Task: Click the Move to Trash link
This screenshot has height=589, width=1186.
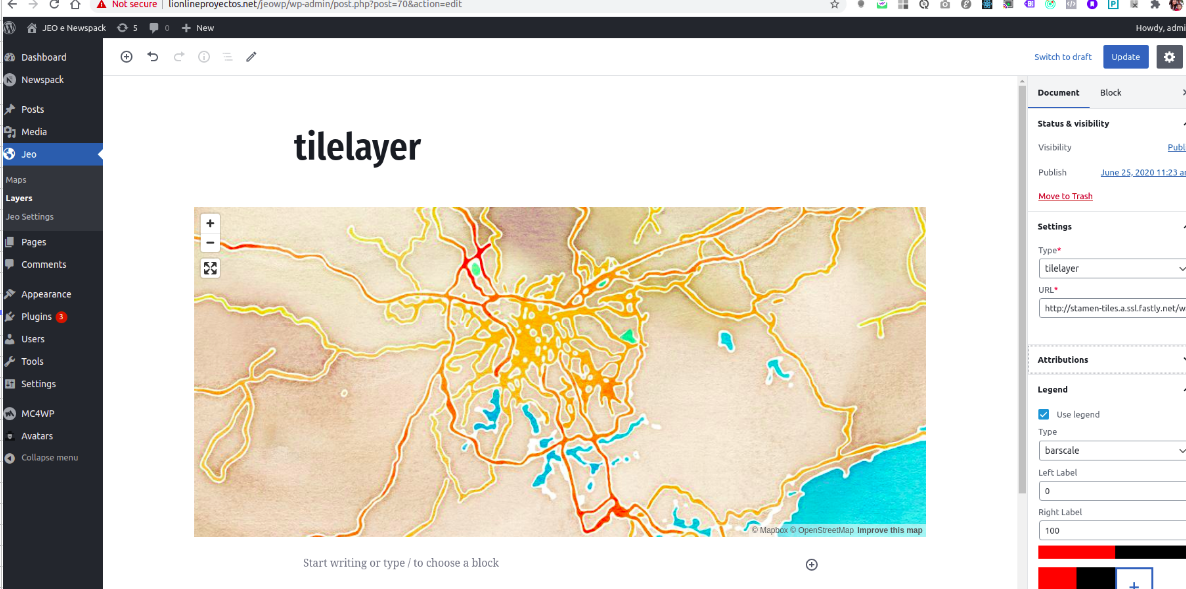Action: [1065, 196]
